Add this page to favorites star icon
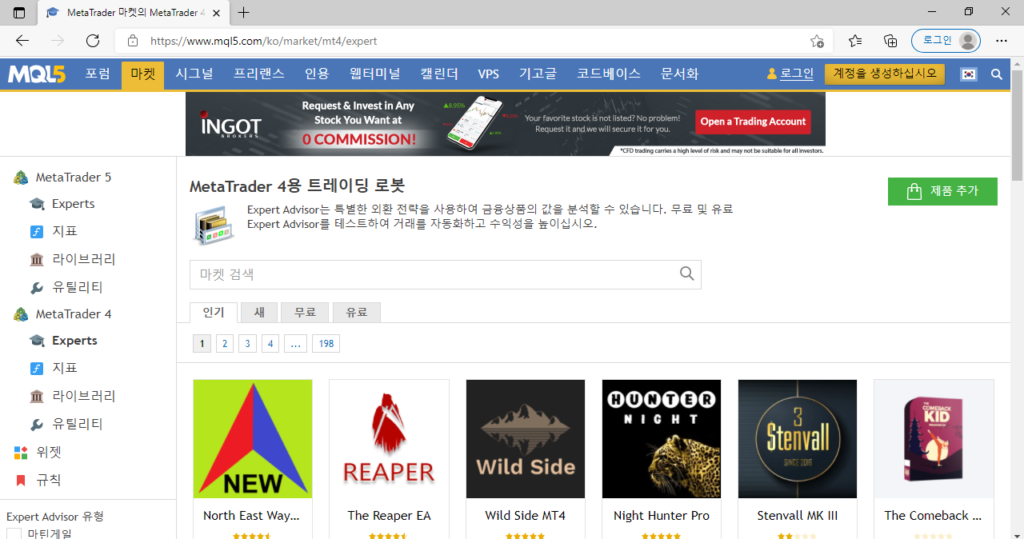The width and height of the screenshot is (1024, 539). pos(817,41)
